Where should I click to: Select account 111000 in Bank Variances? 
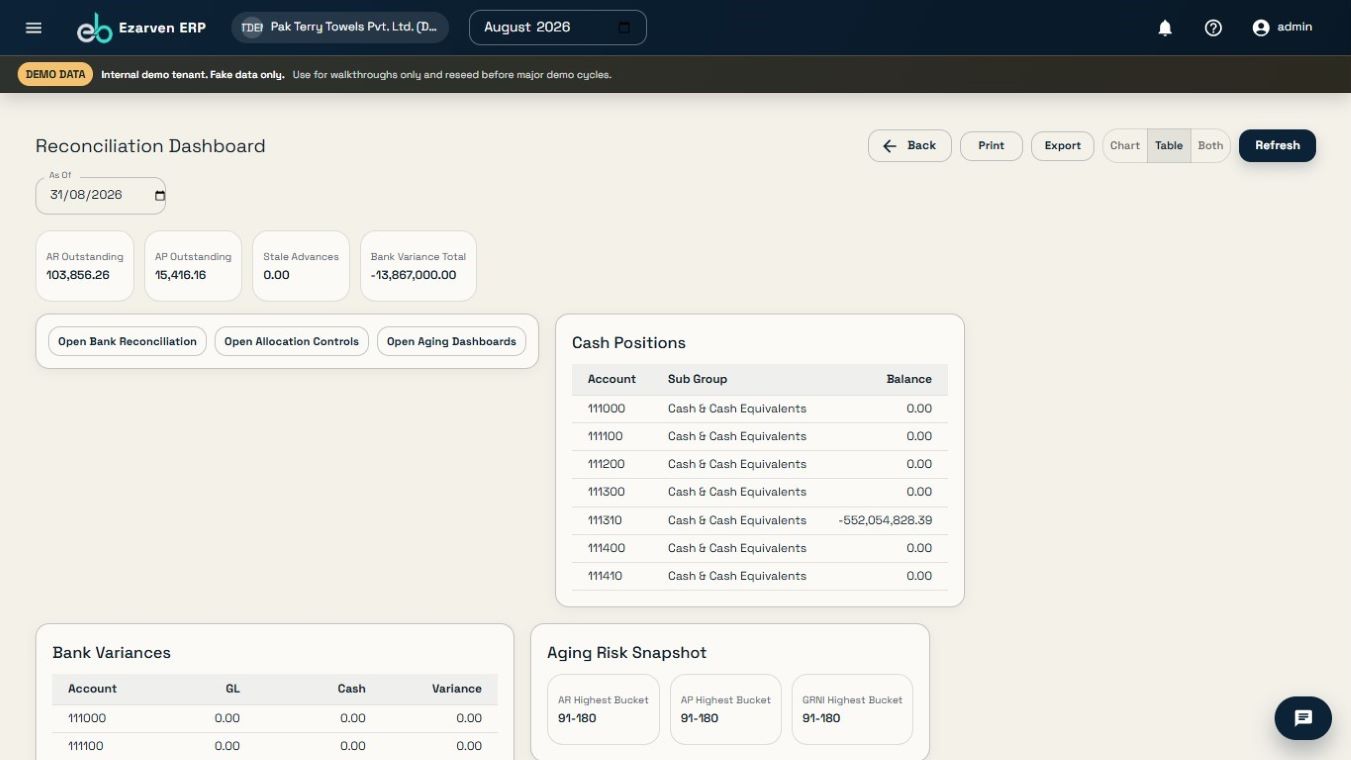point(275,719)
